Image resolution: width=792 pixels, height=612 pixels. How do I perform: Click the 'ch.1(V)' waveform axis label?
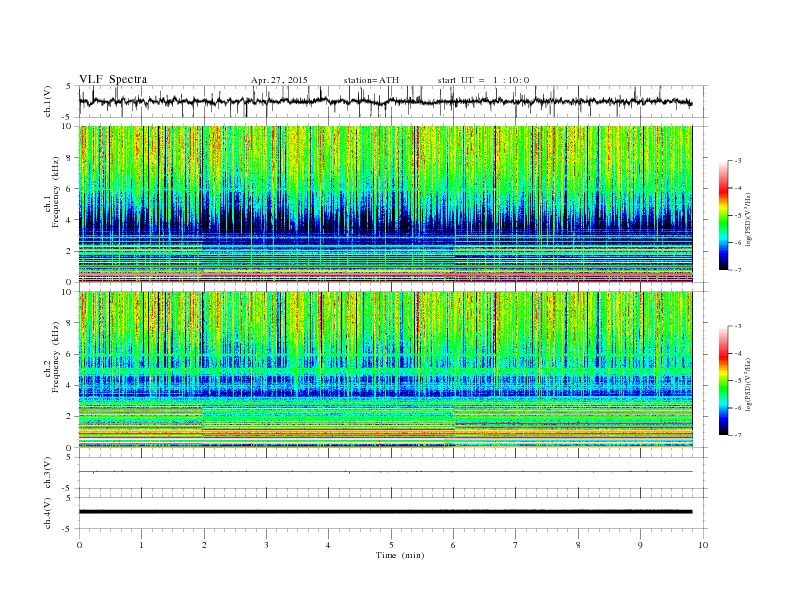[x=47, y=101]
